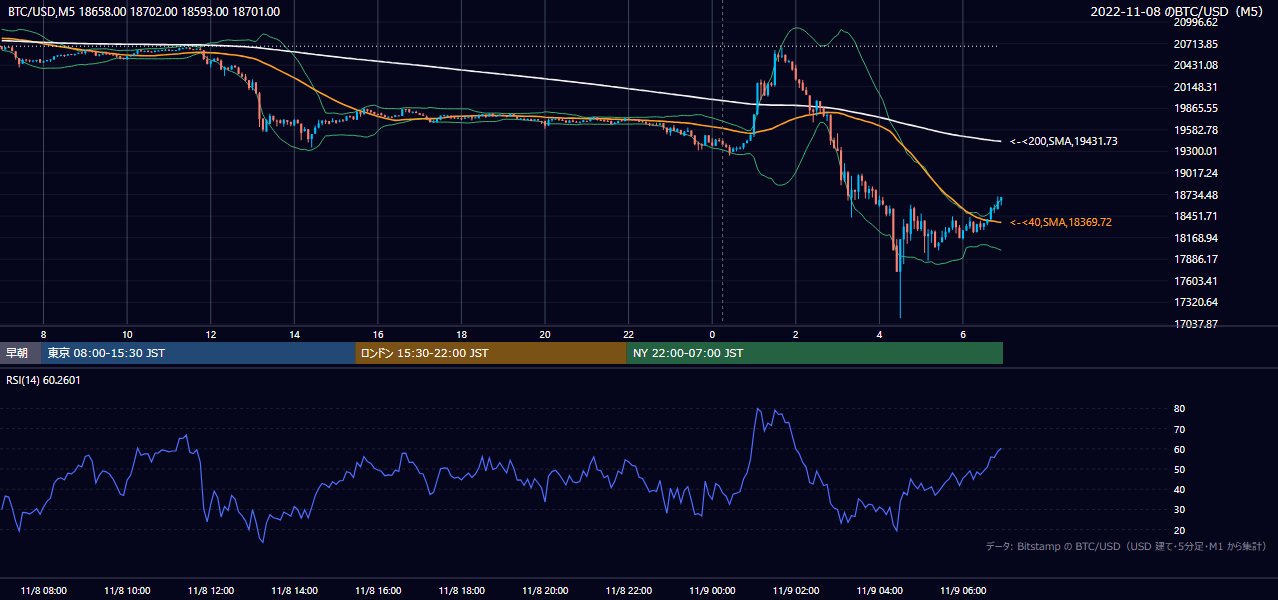Click the 11/9 06:00 time label

pyautogui.click(x=963, y=591)
